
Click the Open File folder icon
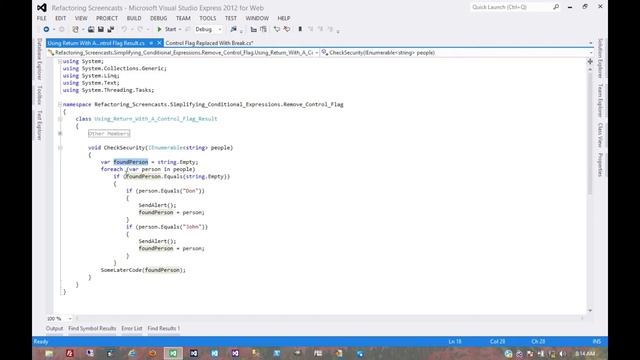pyautogui.click(x=91, y=29)
